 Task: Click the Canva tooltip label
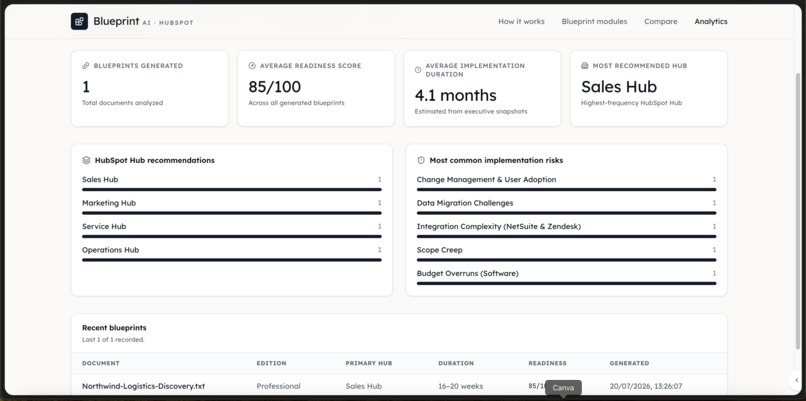click(x=563, y=388)
